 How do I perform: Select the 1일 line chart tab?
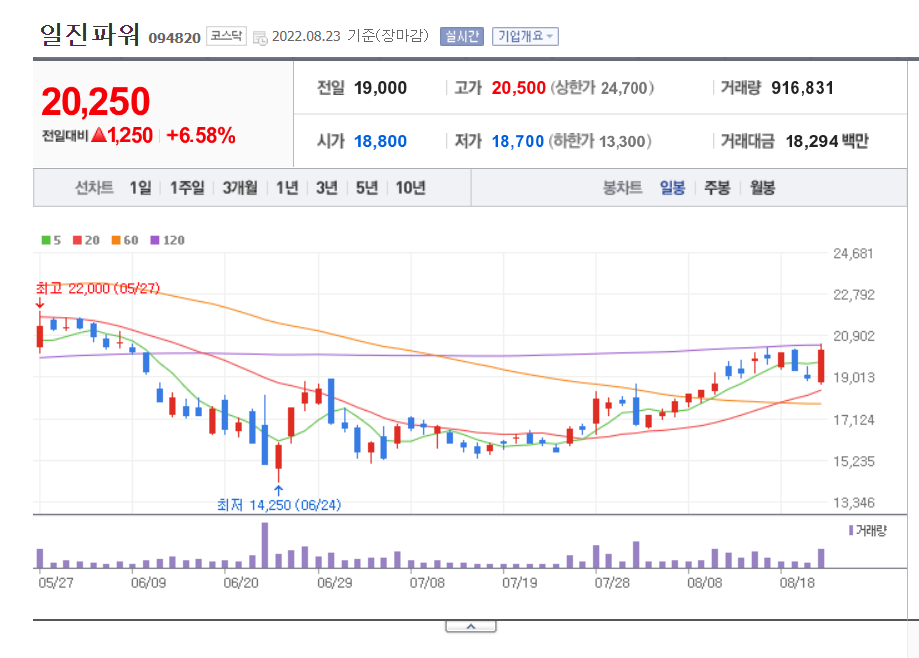(141, 188)
